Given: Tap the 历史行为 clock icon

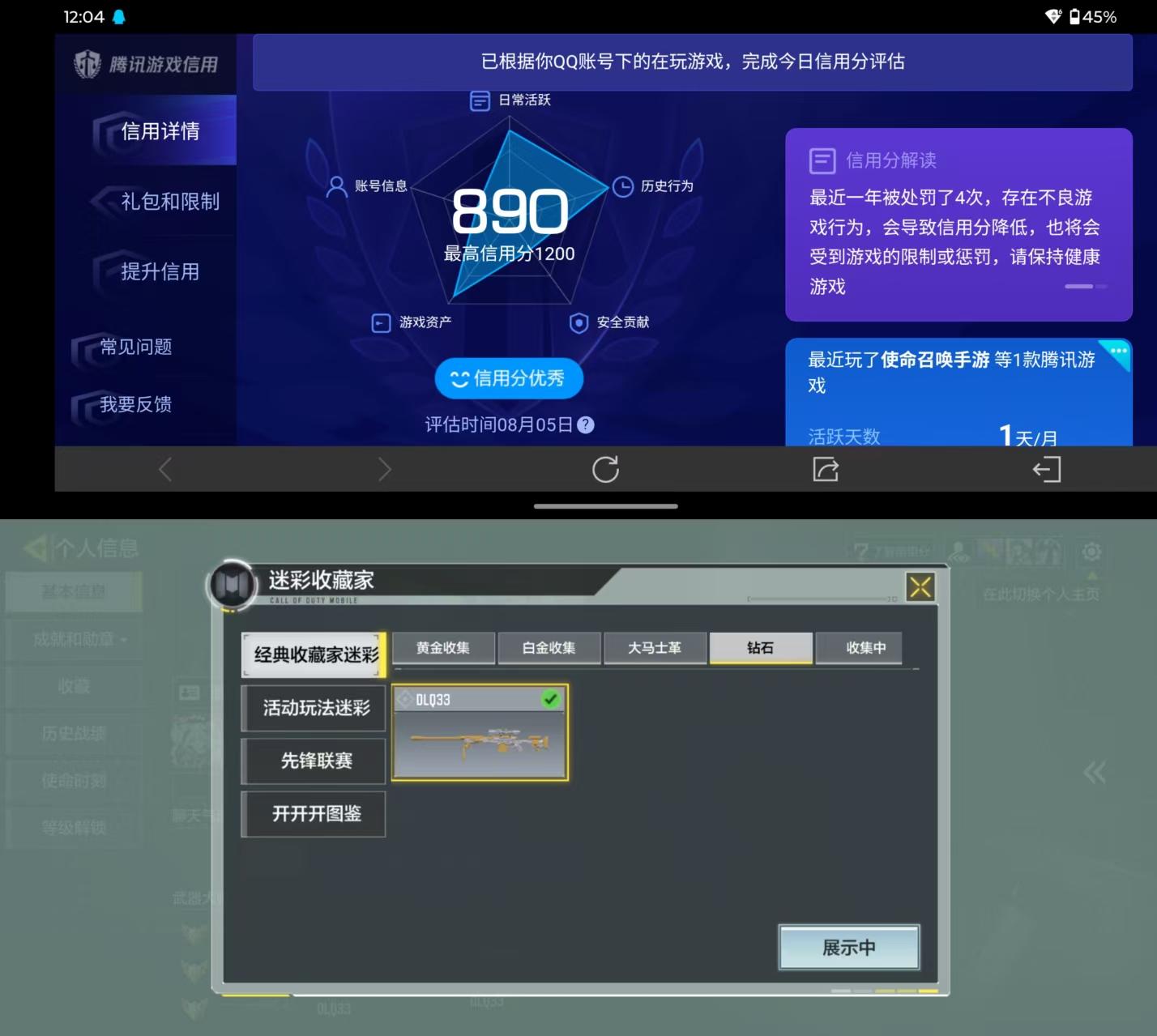Looking at the screenshot, I should 622,187.
